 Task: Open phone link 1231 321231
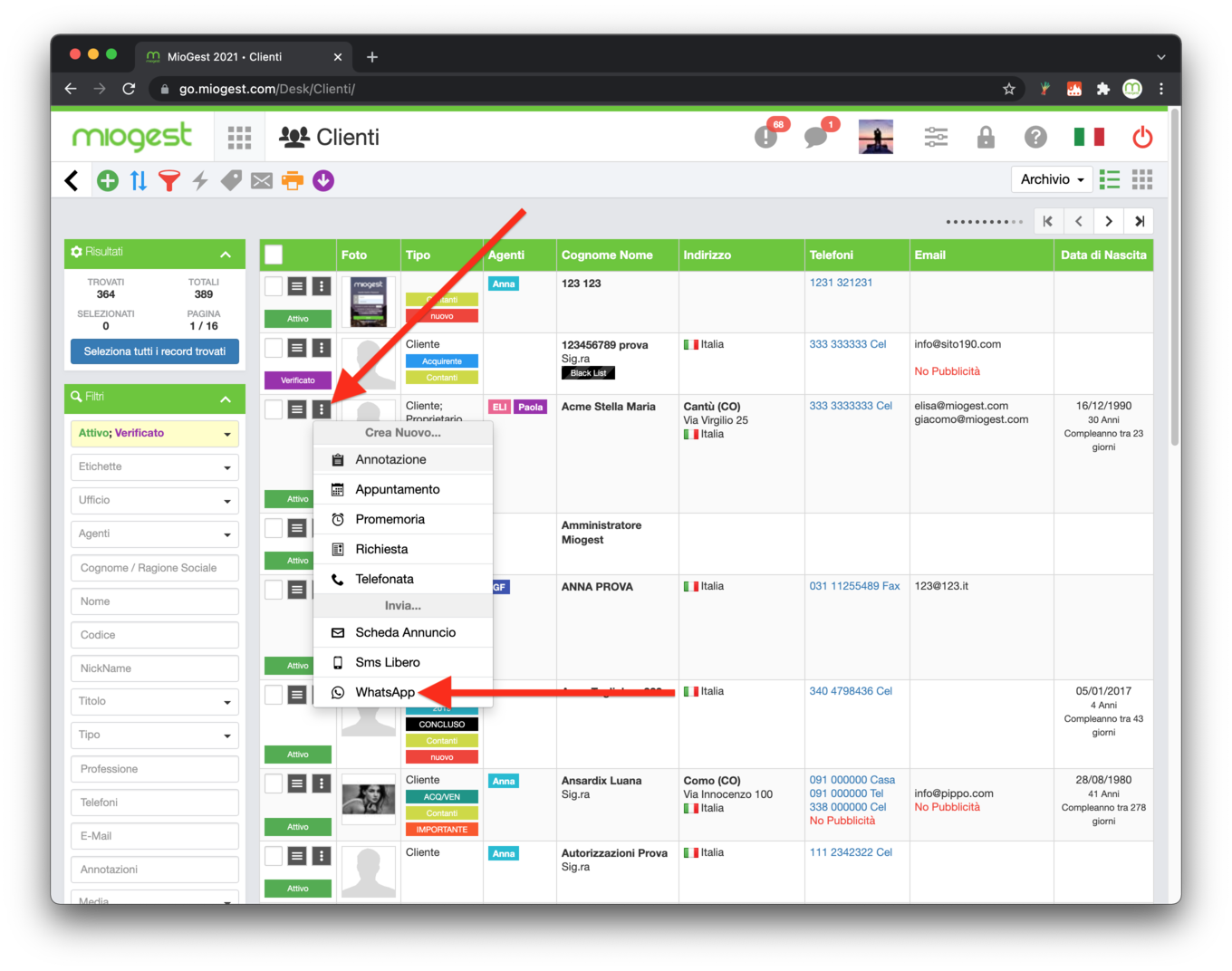[841, 283]
